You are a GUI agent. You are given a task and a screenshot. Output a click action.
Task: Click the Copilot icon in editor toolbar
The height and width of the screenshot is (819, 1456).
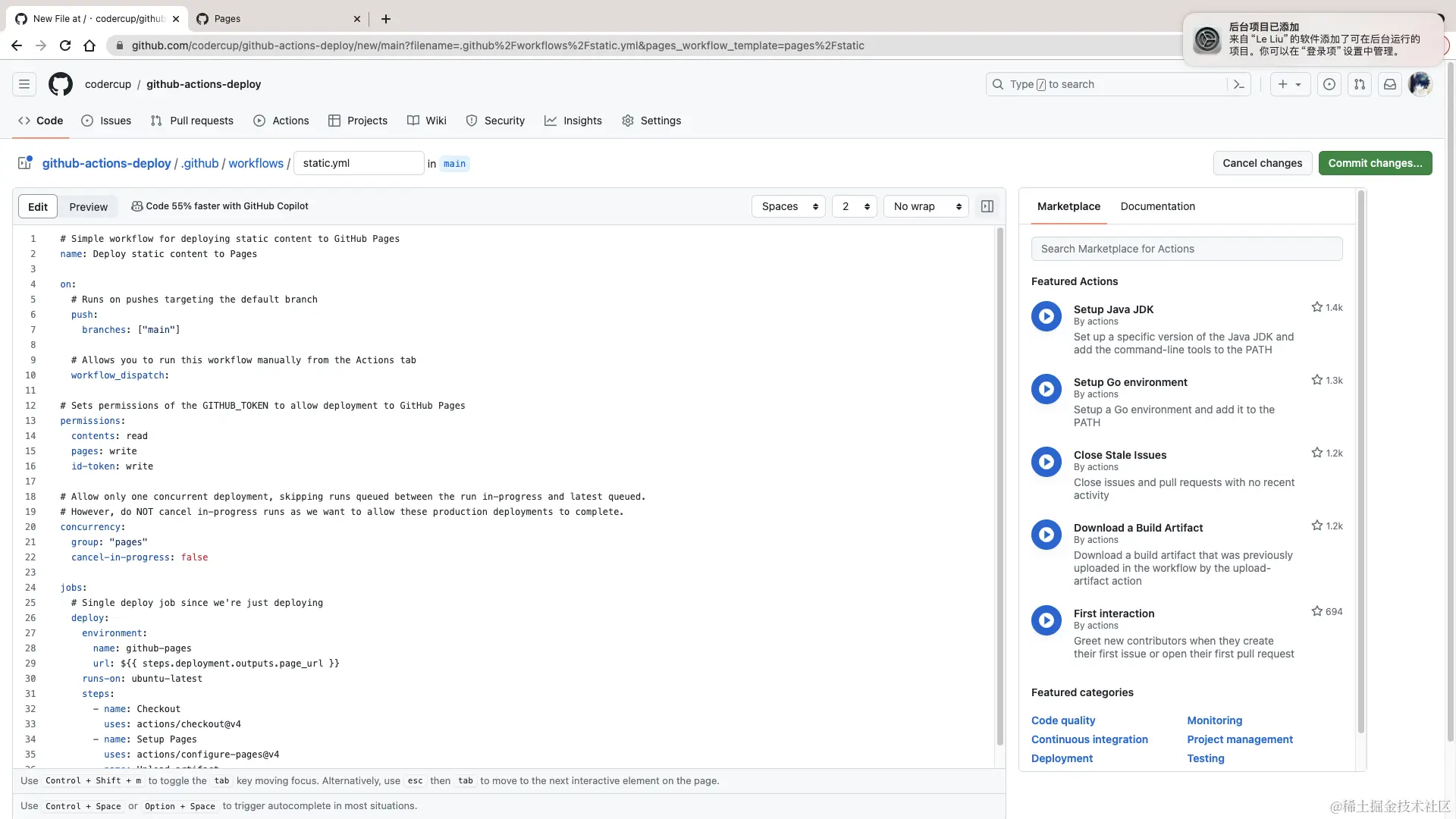(x=137, y=206)
